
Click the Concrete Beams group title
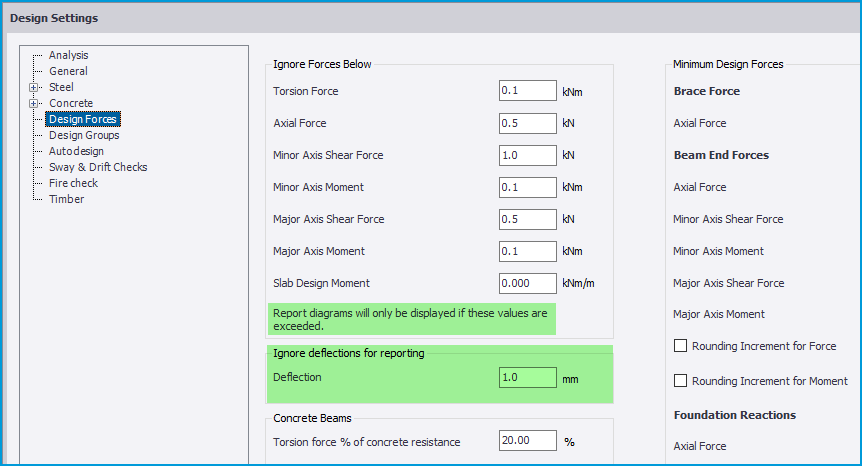[x=312, y=418]
